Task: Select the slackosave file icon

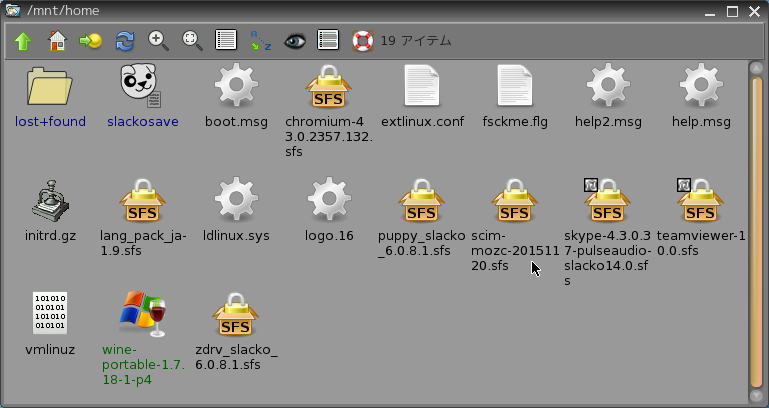Action: coord(141,86)
